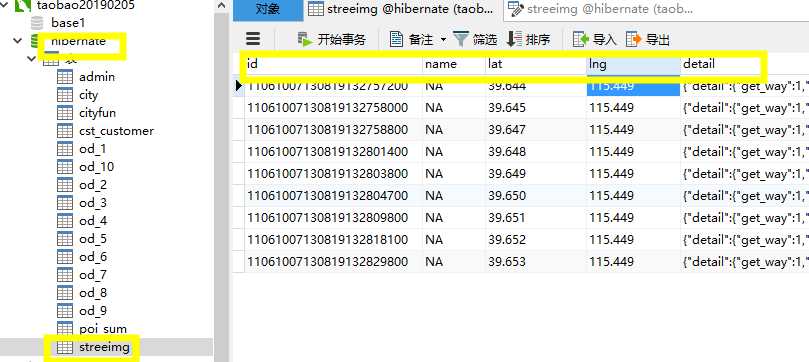Click id cell 11061007130819132801400

[x=334, y=152]
